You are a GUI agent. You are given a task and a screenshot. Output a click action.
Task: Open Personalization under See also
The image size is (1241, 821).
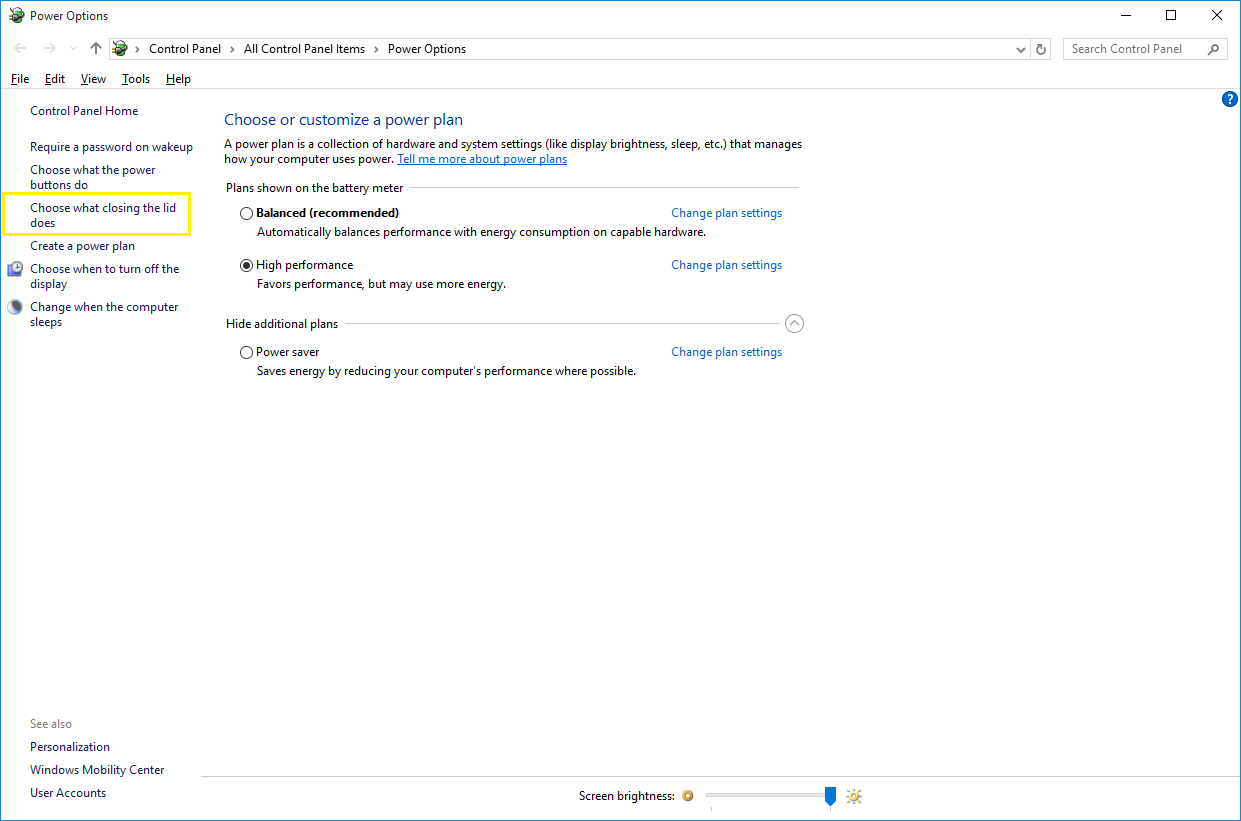click(70, 747)
